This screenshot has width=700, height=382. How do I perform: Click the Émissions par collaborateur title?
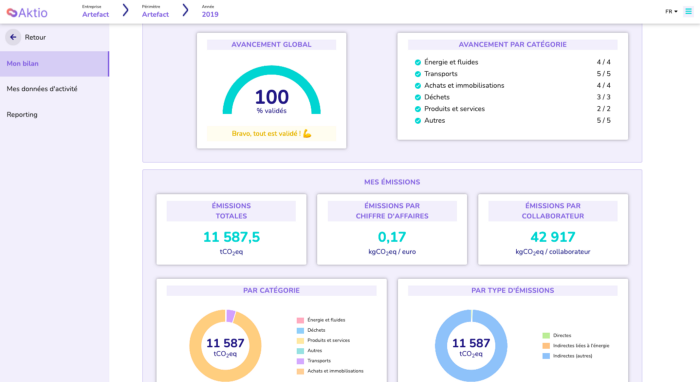pyautogui.click(x=553, y=211)
